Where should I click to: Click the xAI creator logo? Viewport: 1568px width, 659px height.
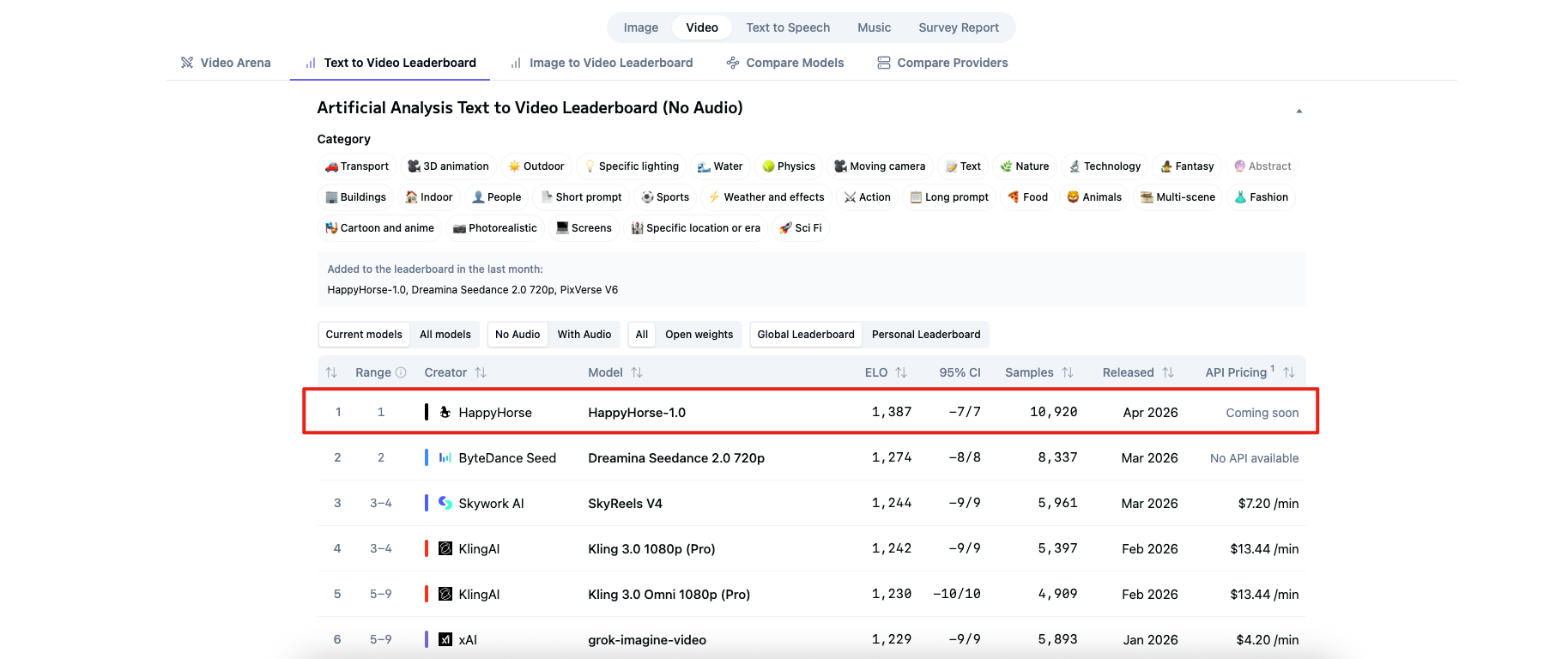[445, 639]
